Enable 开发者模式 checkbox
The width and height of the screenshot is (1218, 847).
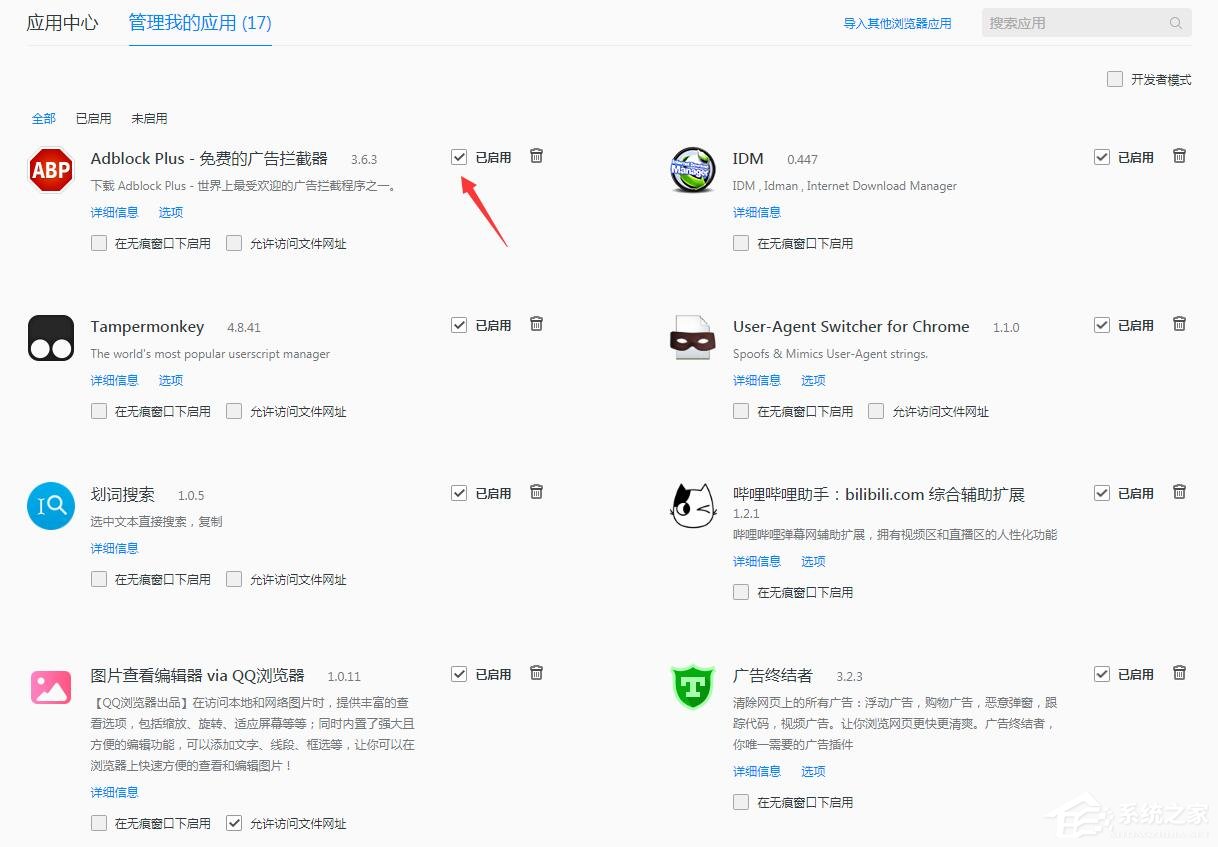pyautogui.click(x=1114, y=78)
